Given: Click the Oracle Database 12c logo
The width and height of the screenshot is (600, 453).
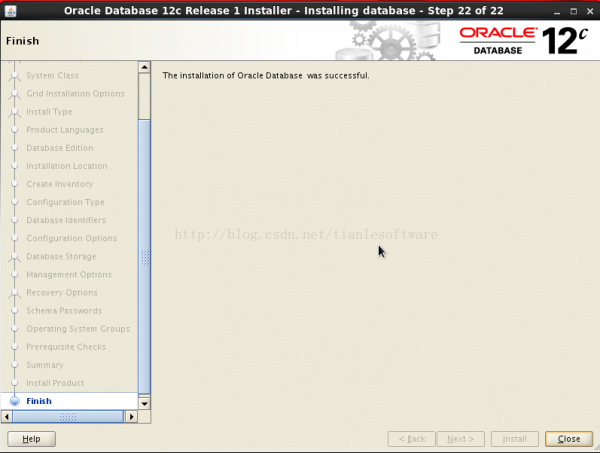Looking at the screenshot, I should 523,41.
